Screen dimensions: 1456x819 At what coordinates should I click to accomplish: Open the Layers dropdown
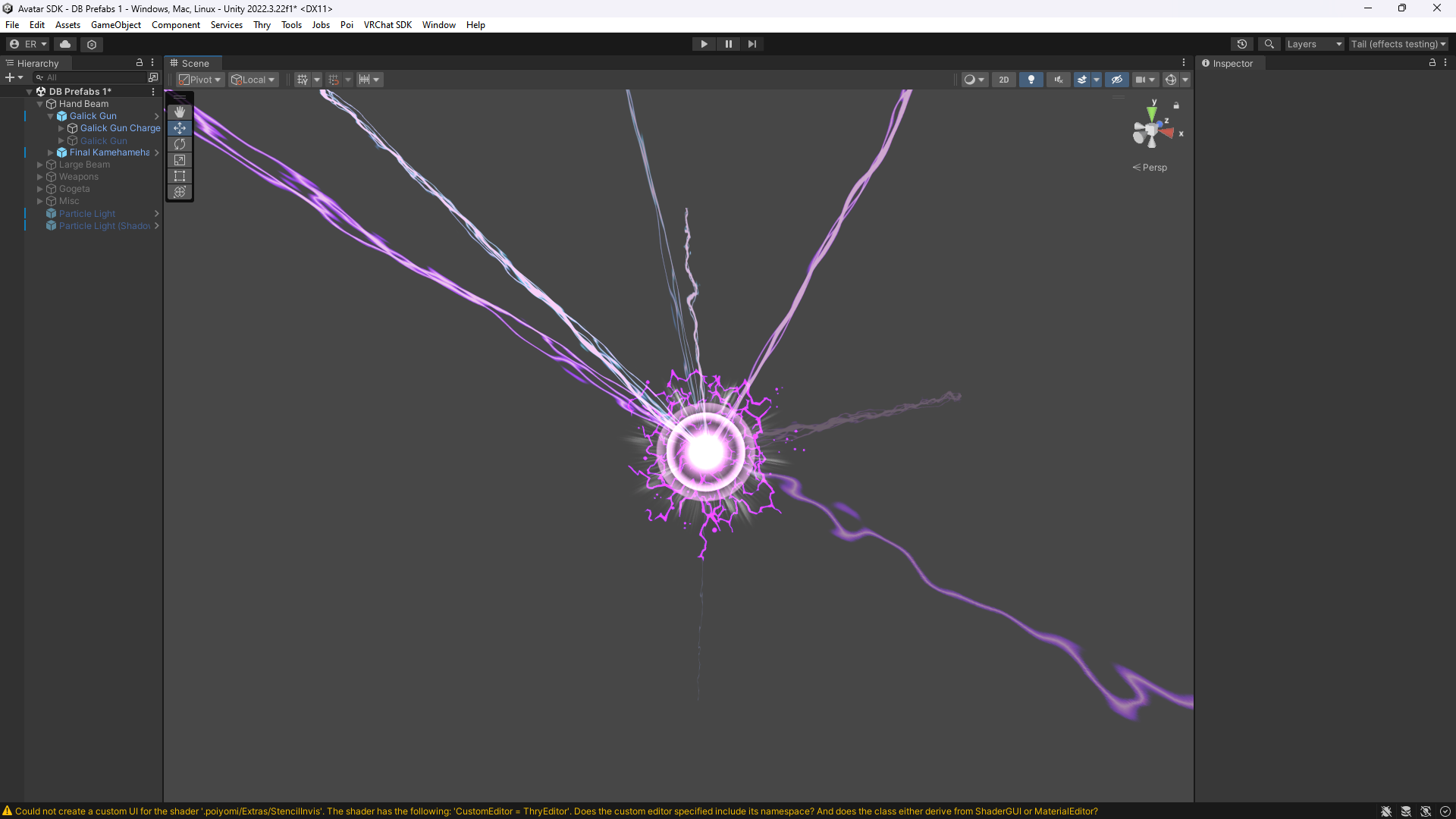[x=1313, y=44]
